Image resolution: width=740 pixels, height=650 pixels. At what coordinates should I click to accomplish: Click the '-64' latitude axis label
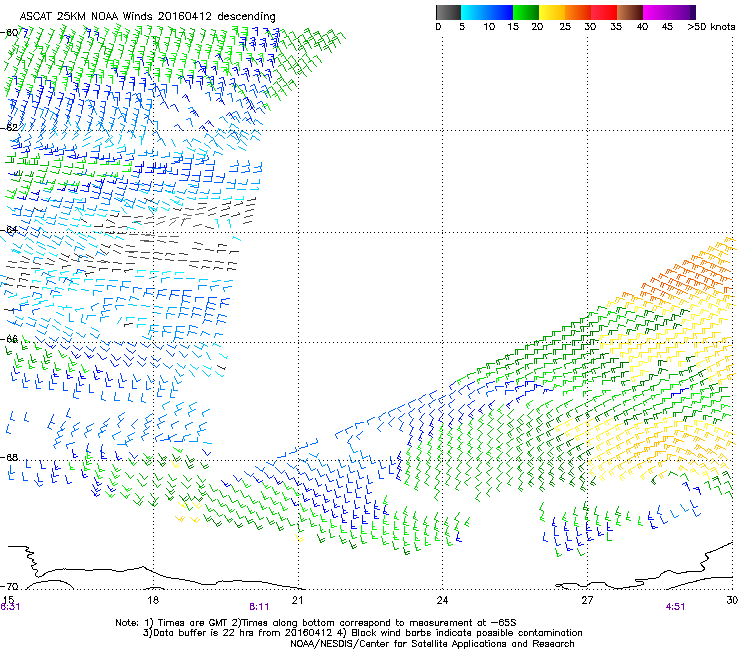pyautogui.click(x=9, y=229)
